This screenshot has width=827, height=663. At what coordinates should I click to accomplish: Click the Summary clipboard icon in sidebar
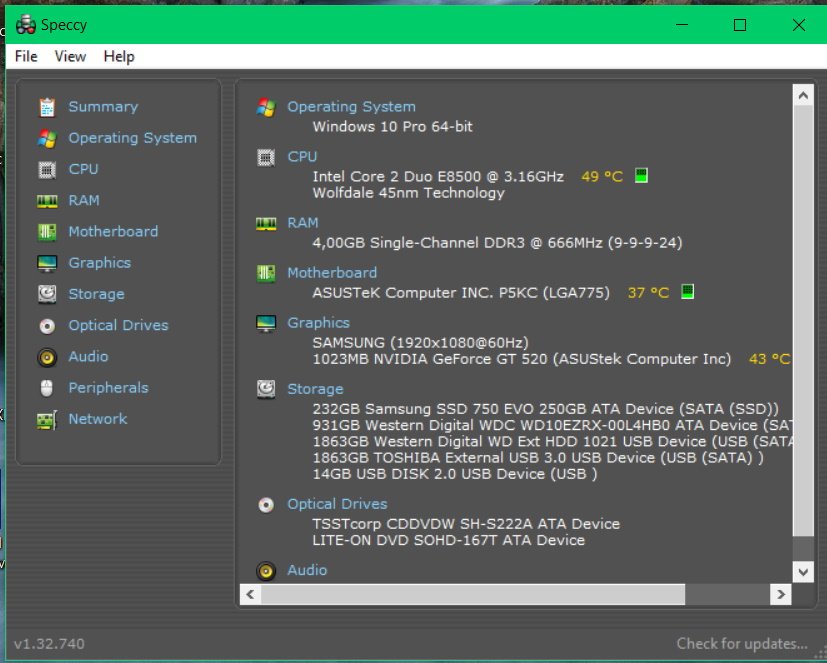47,107
